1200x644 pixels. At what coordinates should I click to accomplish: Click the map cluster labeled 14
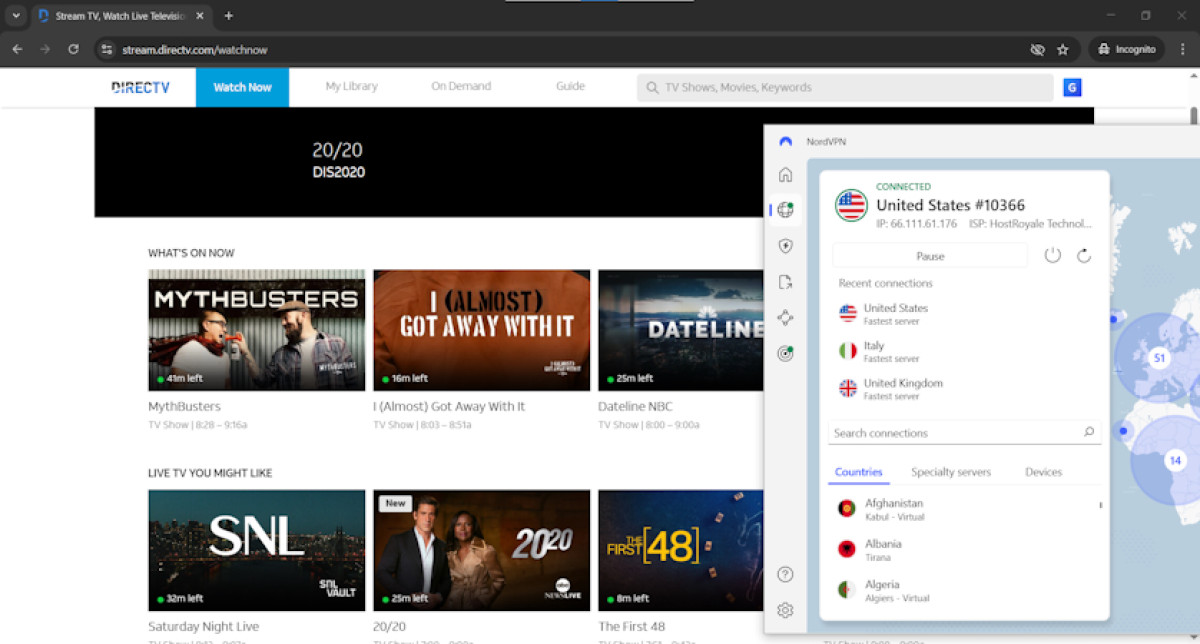point(1174,460)
